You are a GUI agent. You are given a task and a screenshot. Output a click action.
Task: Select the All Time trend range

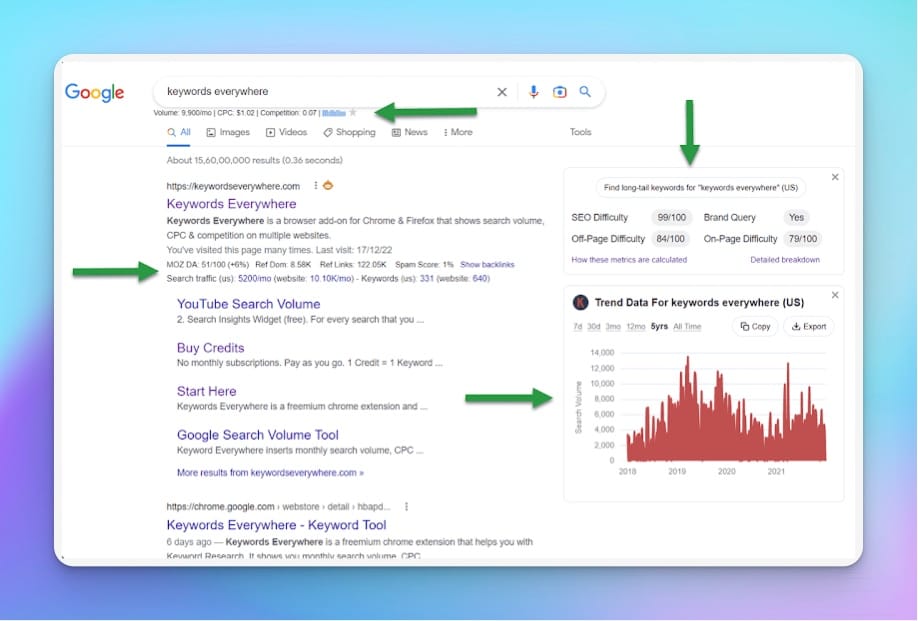(687, 327)
